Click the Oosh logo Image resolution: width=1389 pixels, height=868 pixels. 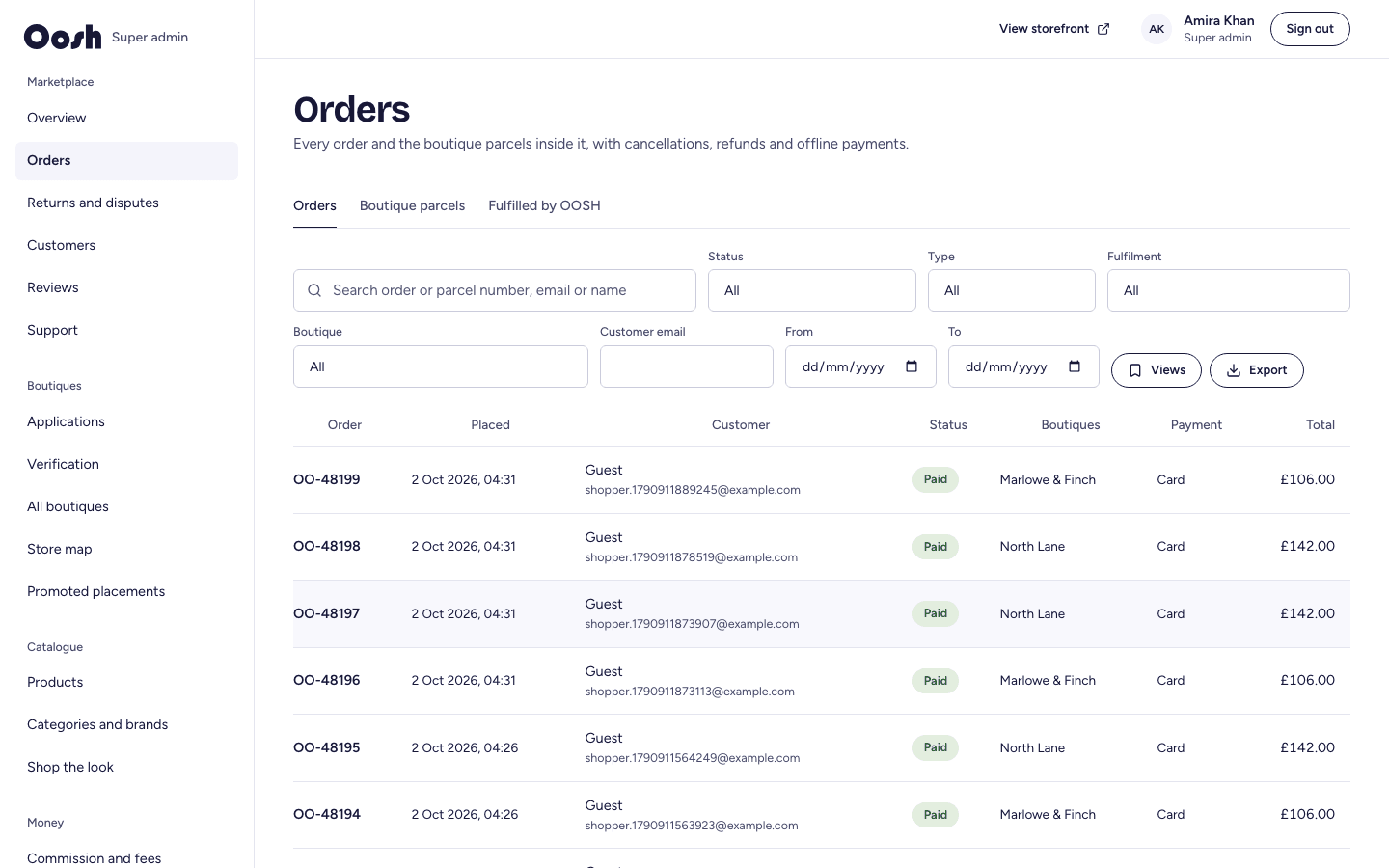63,37
